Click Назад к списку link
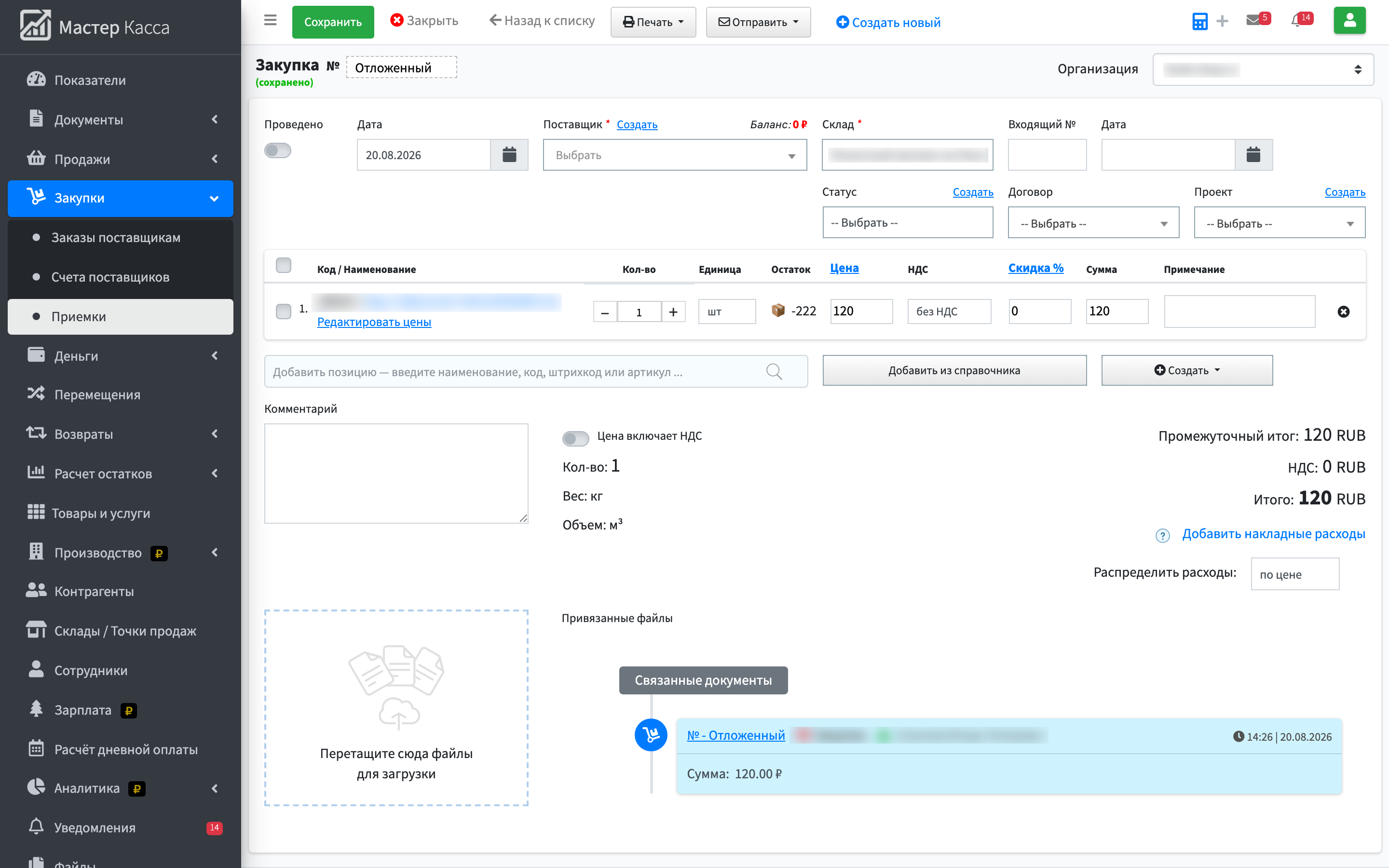This screenshot has width=1389, height=868. pos(542,21)
